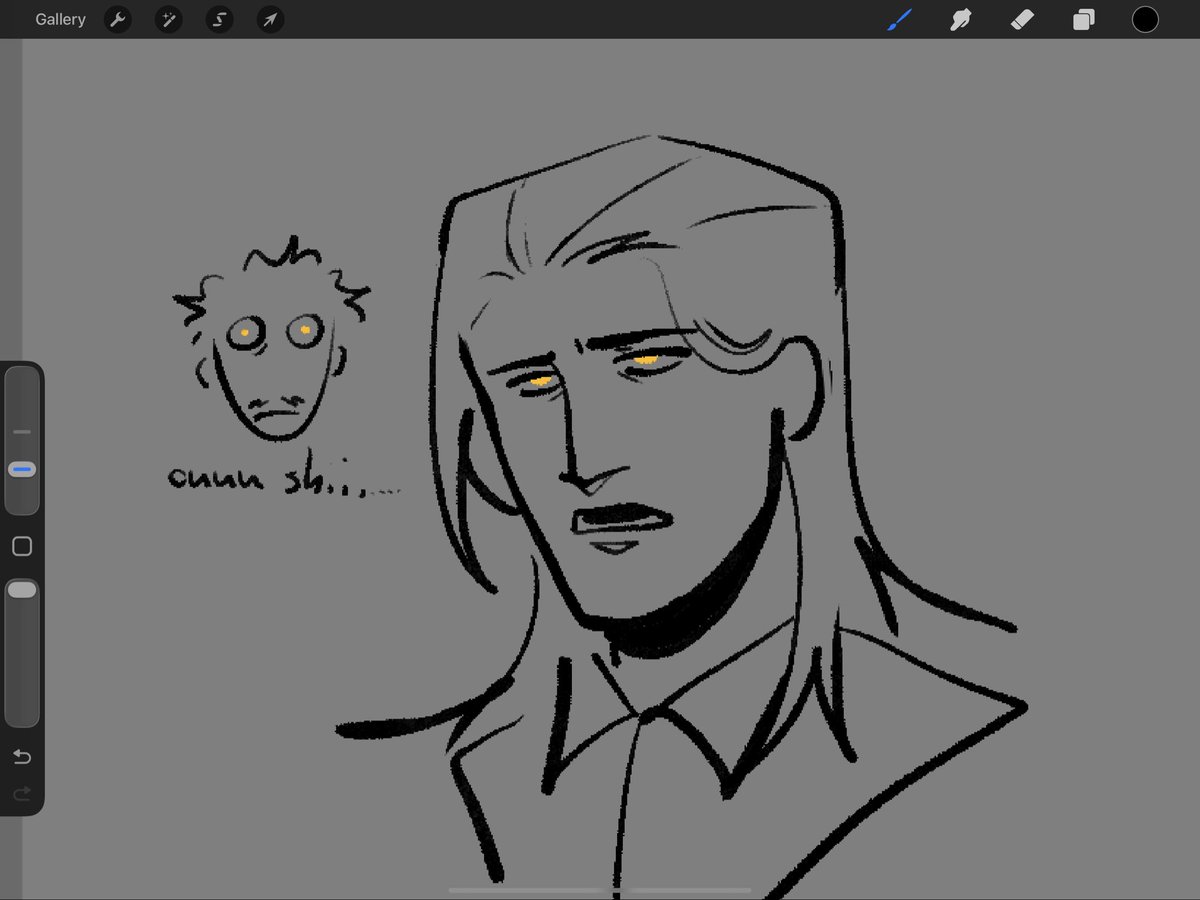Activate the Selection tool

[x=219, y=19]
